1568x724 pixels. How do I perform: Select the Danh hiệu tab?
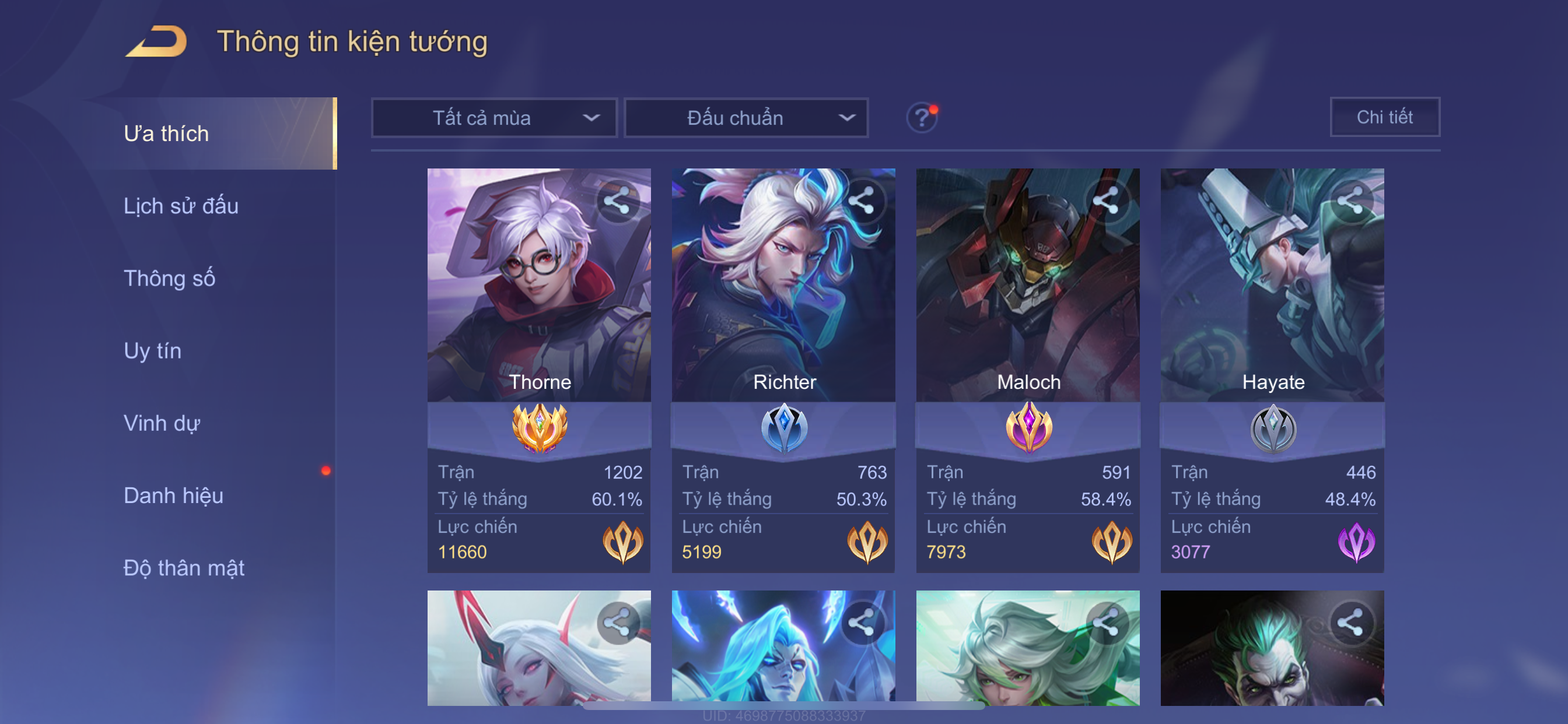pyautogui.click(x=173, y=496)
